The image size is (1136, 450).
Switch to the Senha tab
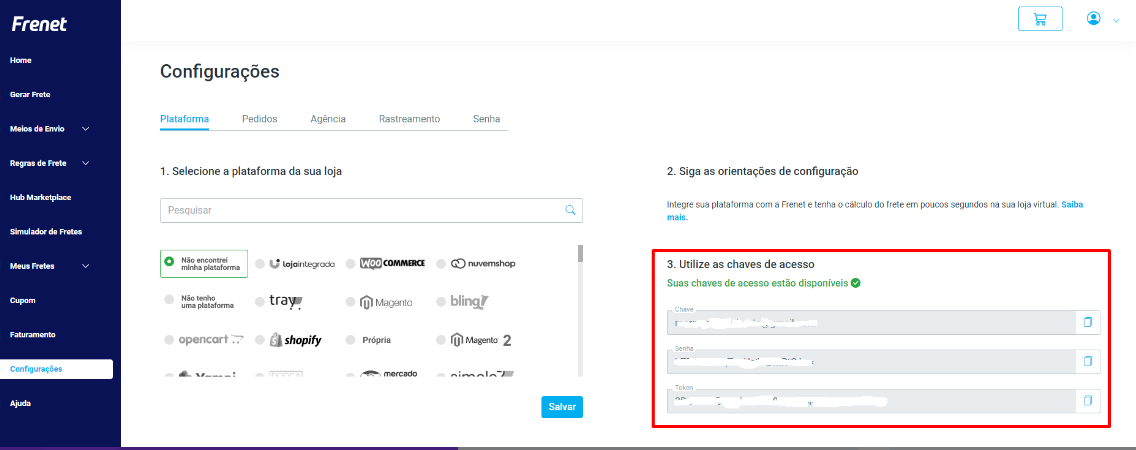coord(486,119)
